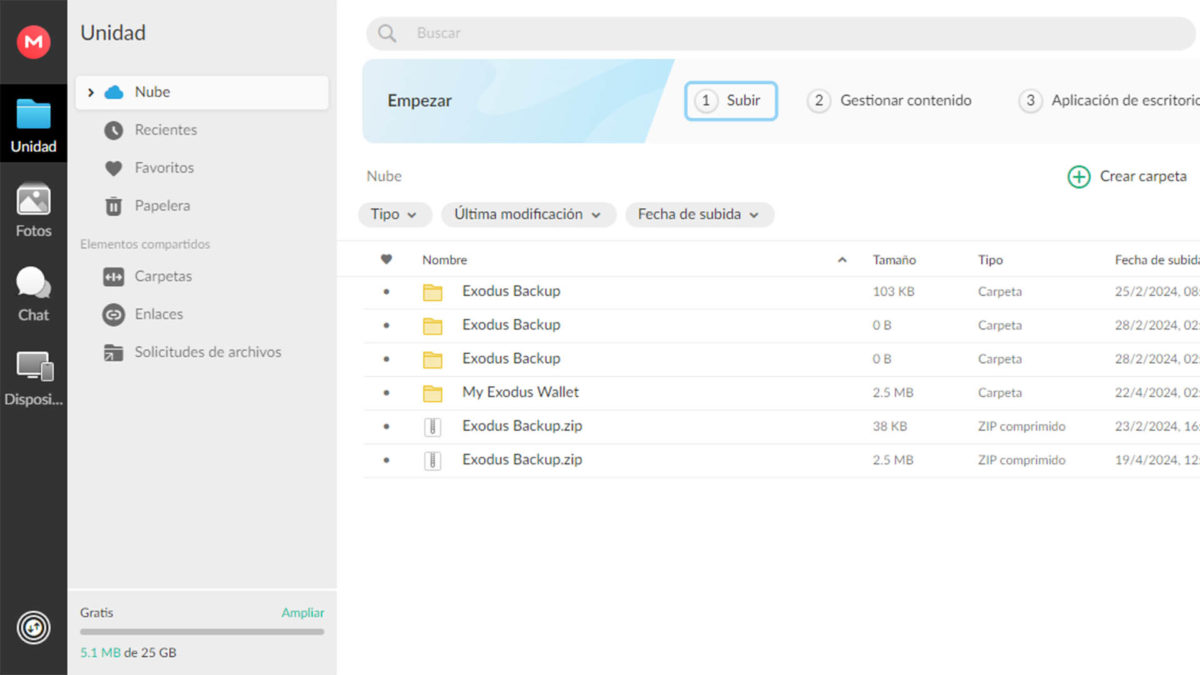1200x675 pixels.
Task: Toggle favorite dot for My Exodus Wallet
Action: point(386,393)
